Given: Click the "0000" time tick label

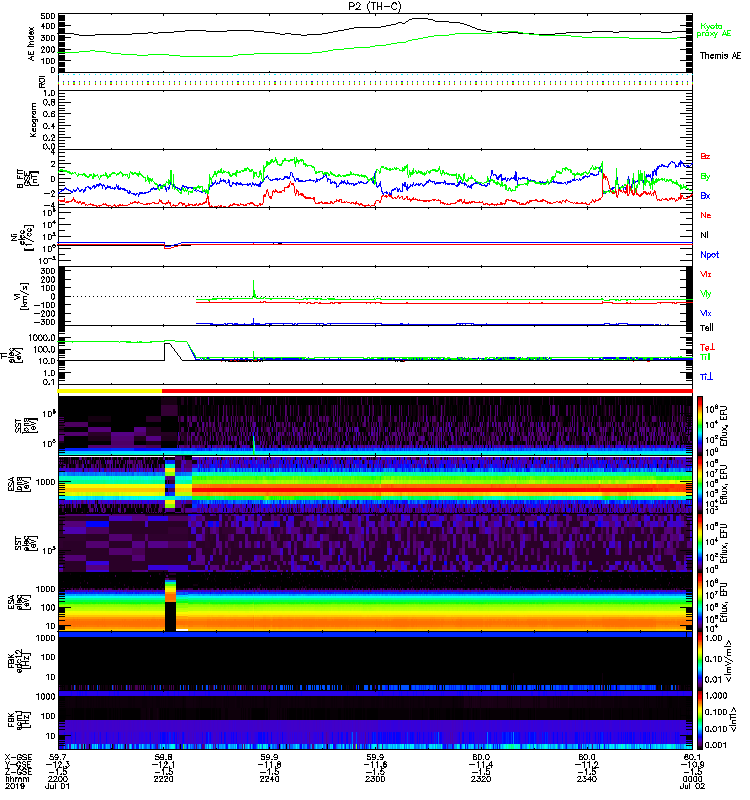Looking at the screenshot, I should pos(692,779).
